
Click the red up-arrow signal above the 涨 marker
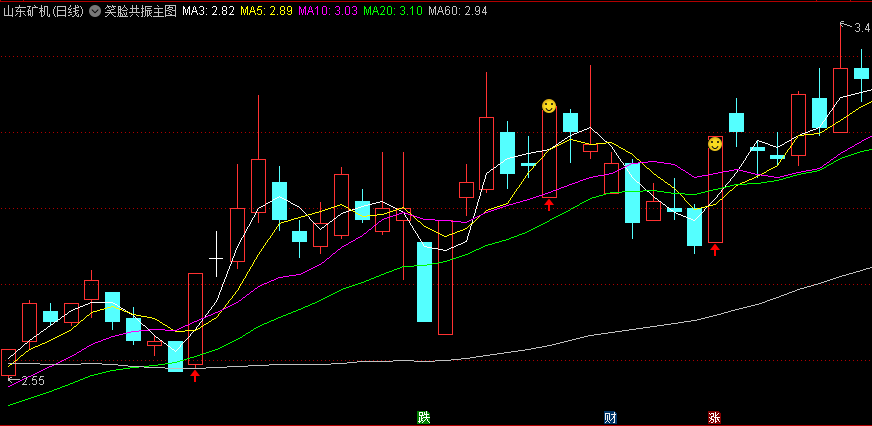click(x=715, y=250)
